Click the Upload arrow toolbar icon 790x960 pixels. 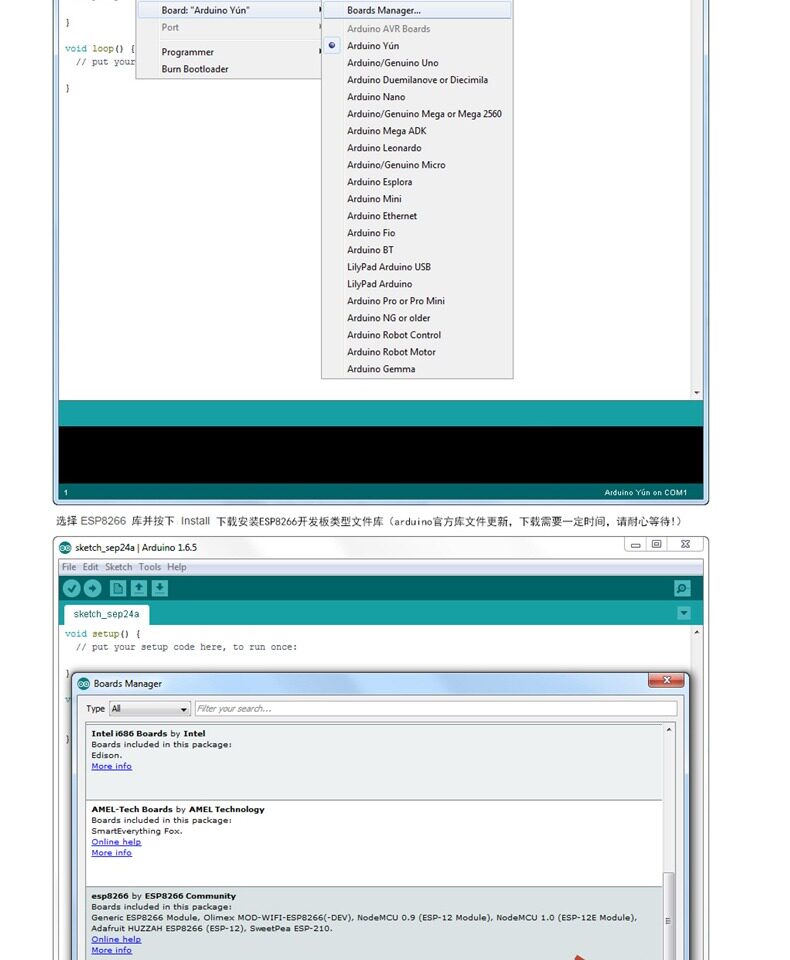point(92,588)
